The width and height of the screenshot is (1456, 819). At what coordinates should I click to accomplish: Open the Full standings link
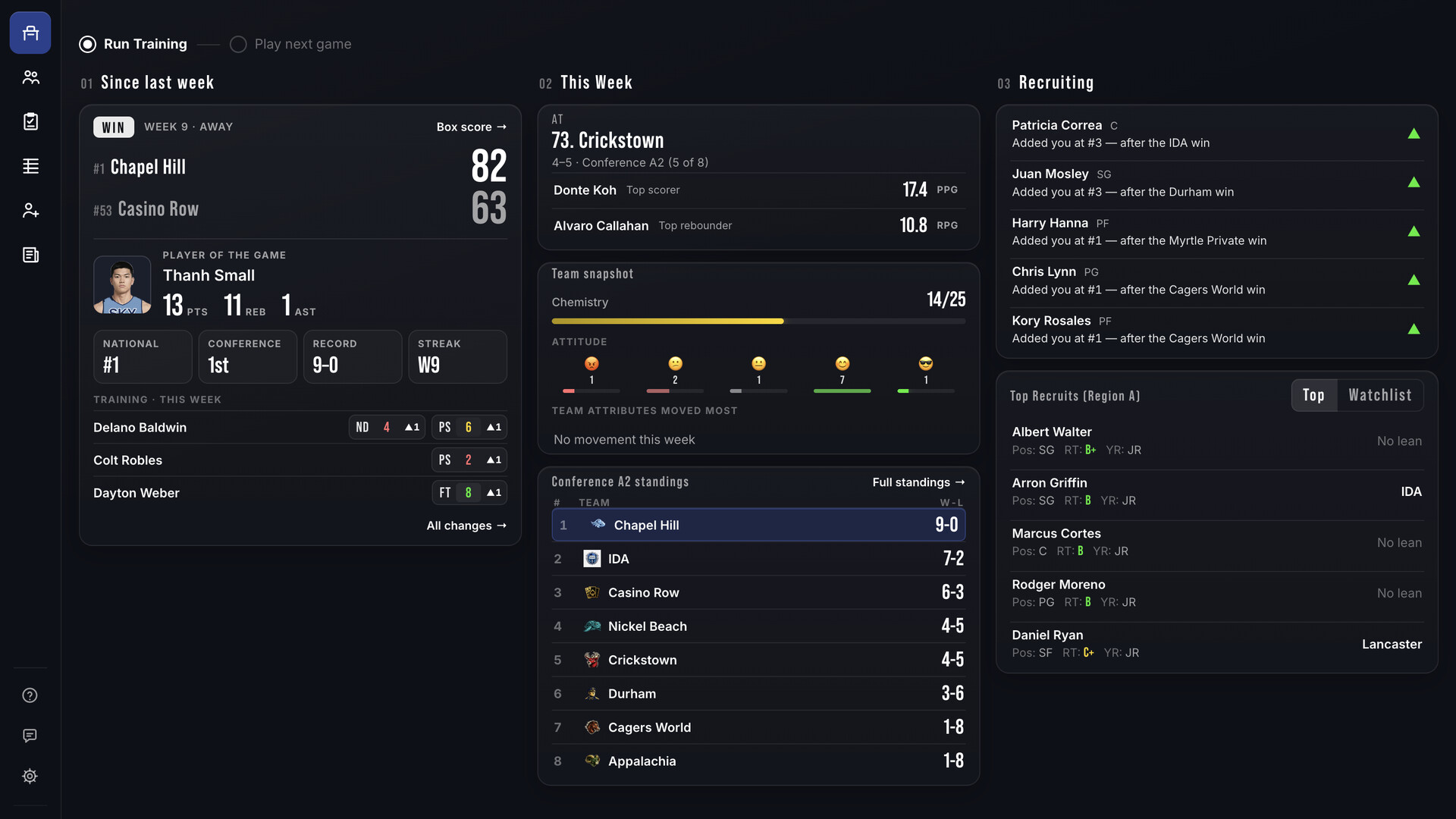918,482
